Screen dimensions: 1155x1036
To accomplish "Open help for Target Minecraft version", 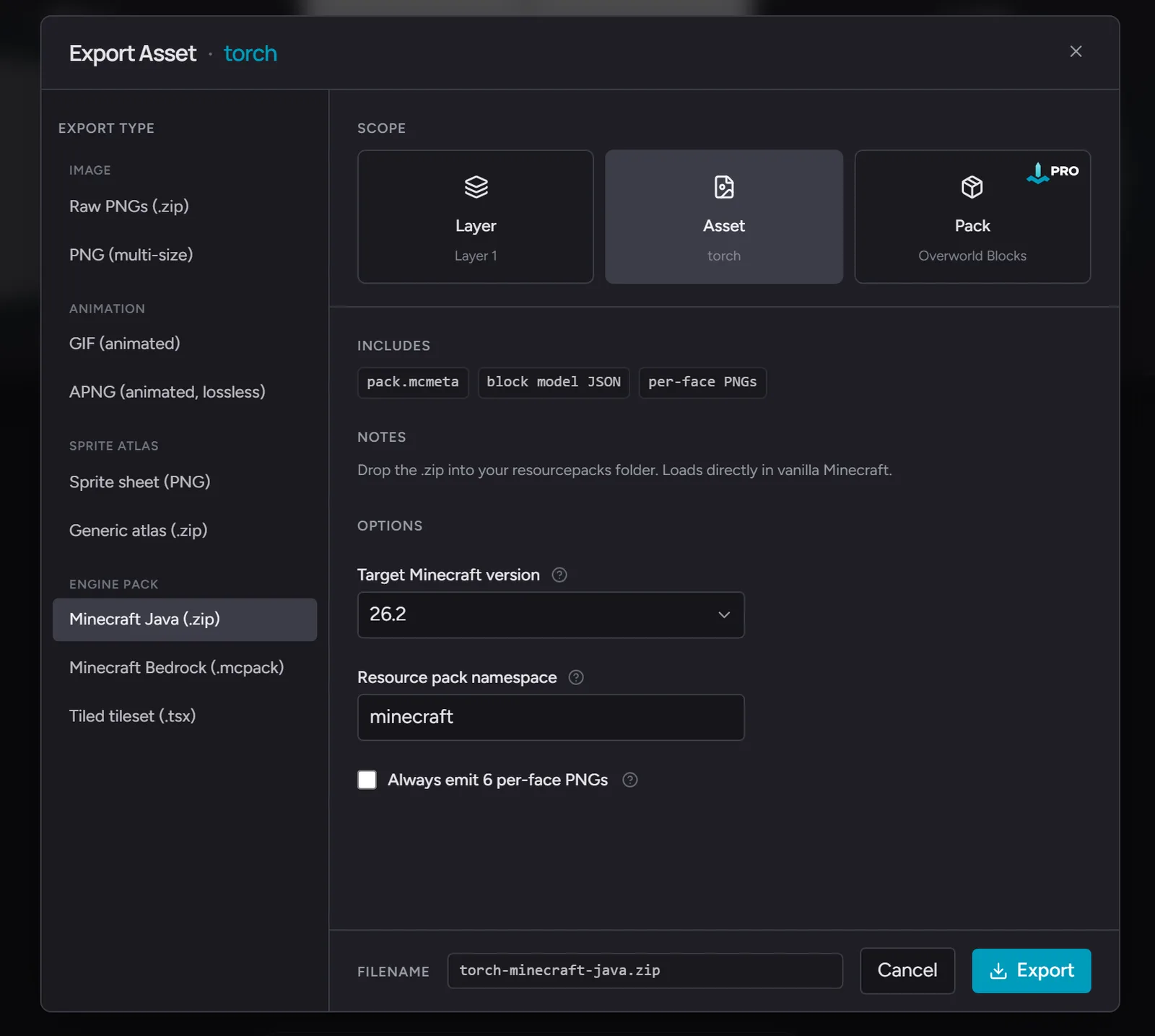I will coord(559,575).
